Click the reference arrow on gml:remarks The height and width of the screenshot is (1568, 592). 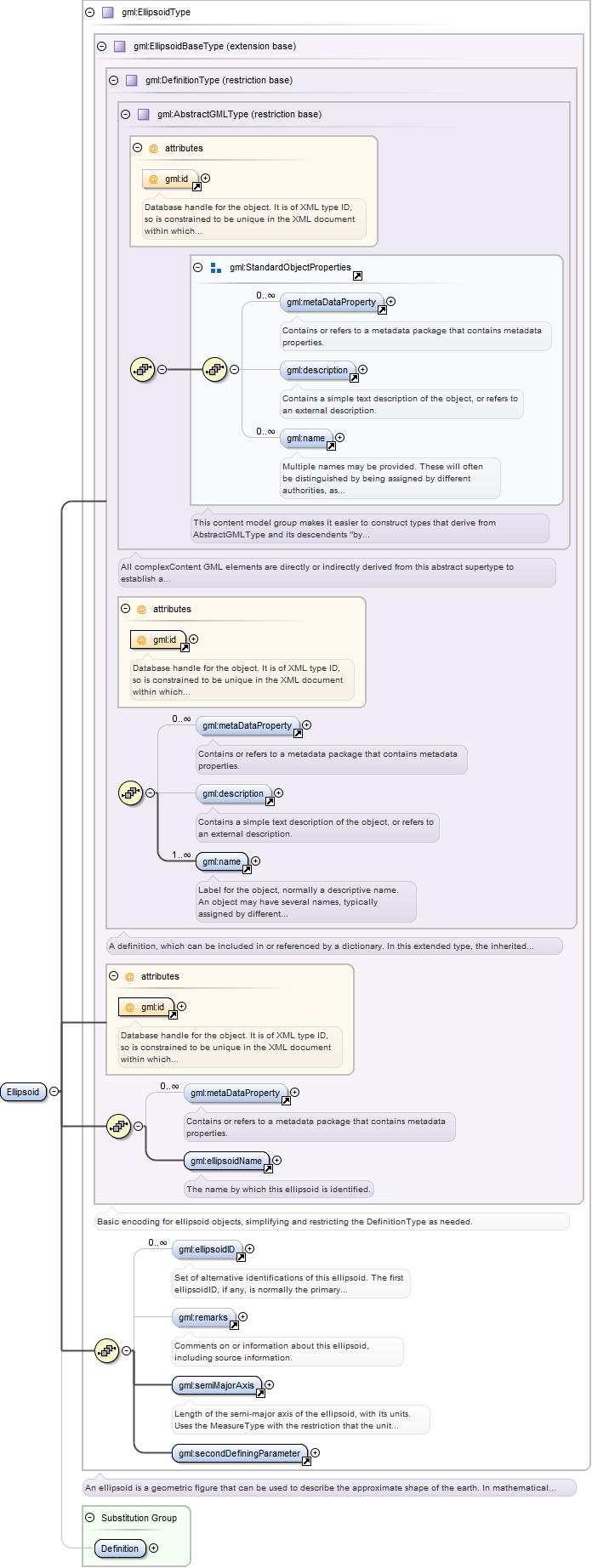234,1325
